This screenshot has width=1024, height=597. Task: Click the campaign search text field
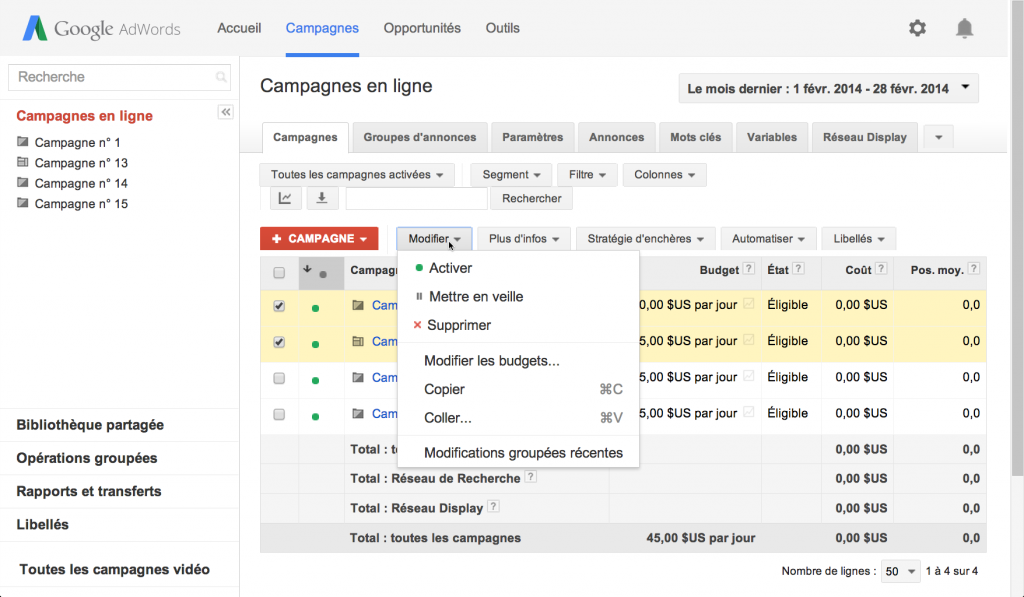pos(417,199)
